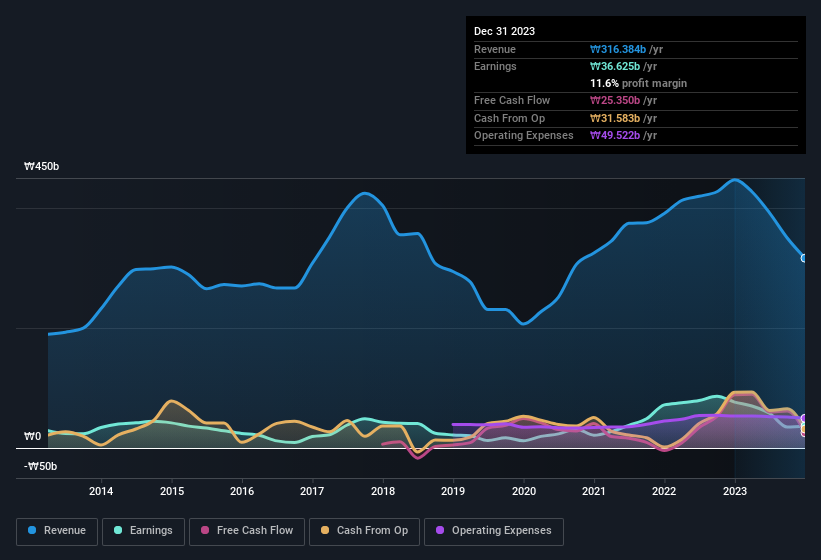
Task: Click the pink Free Cash Flow legend dot
Action: (206, 530)
